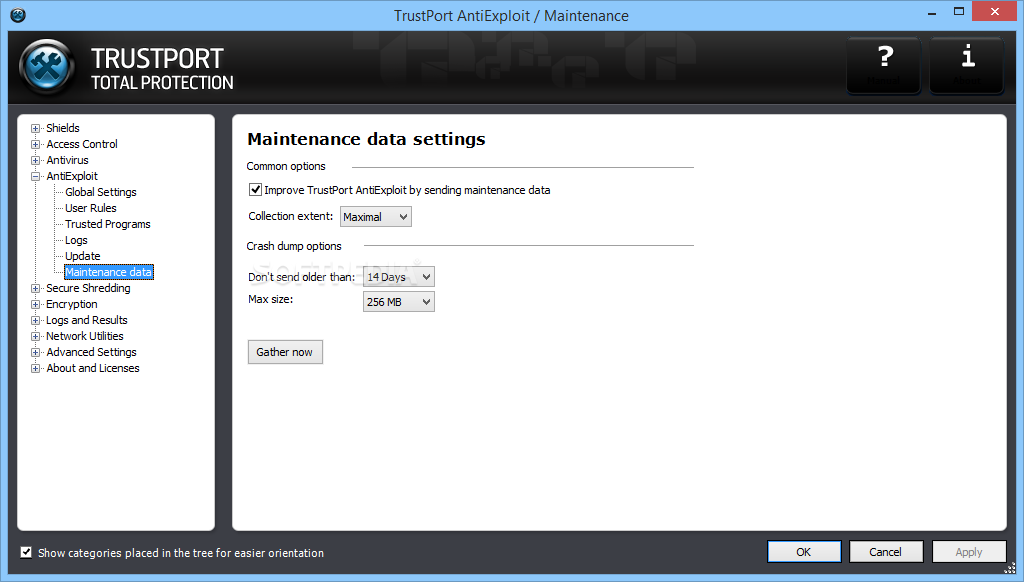Click the title bar application icon
The width and height of the screenshot is (1024, 582).
(18, 15)
